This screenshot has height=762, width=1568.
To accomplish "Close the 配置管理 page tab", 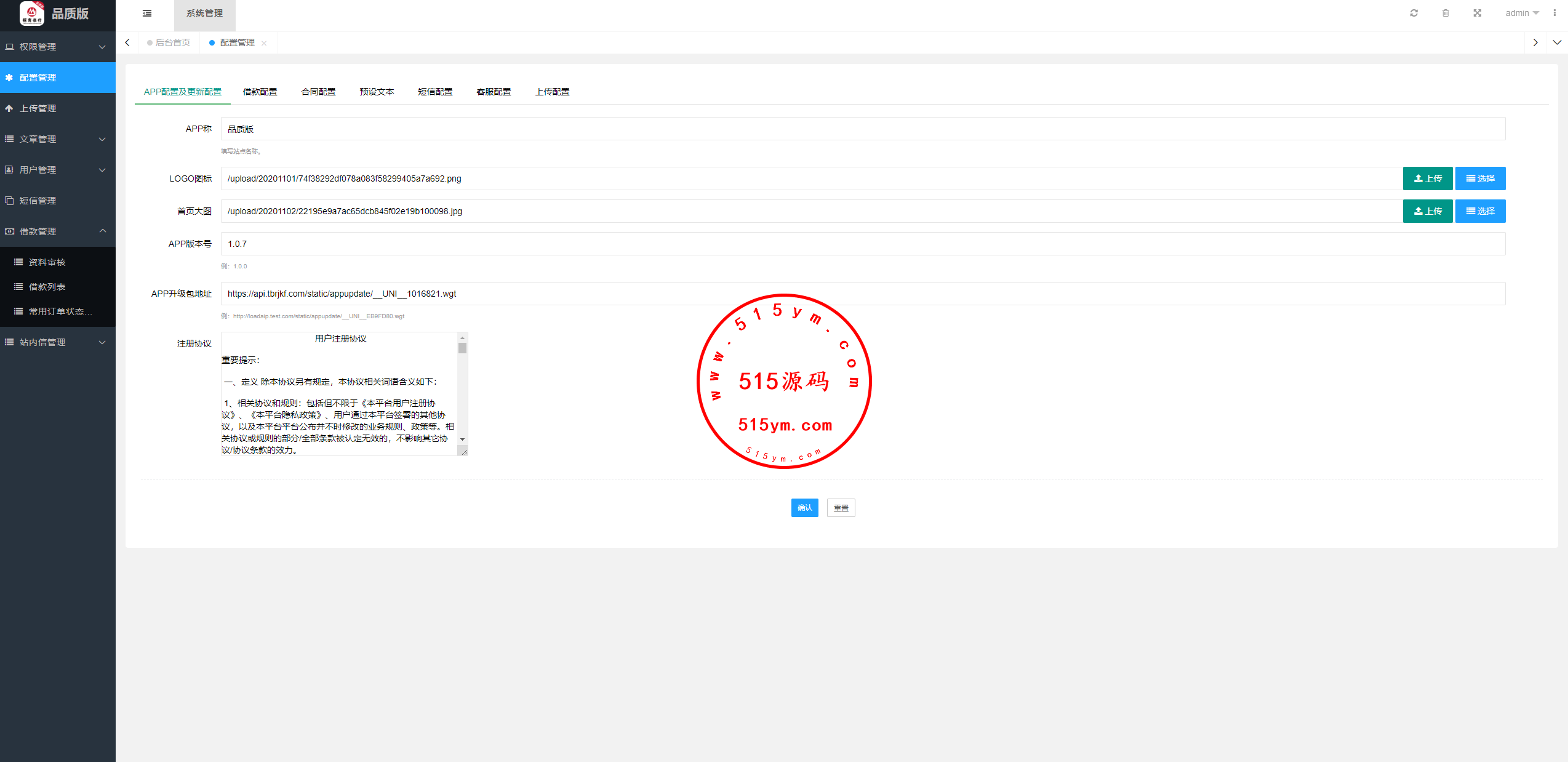I will (x=264, y=43).
